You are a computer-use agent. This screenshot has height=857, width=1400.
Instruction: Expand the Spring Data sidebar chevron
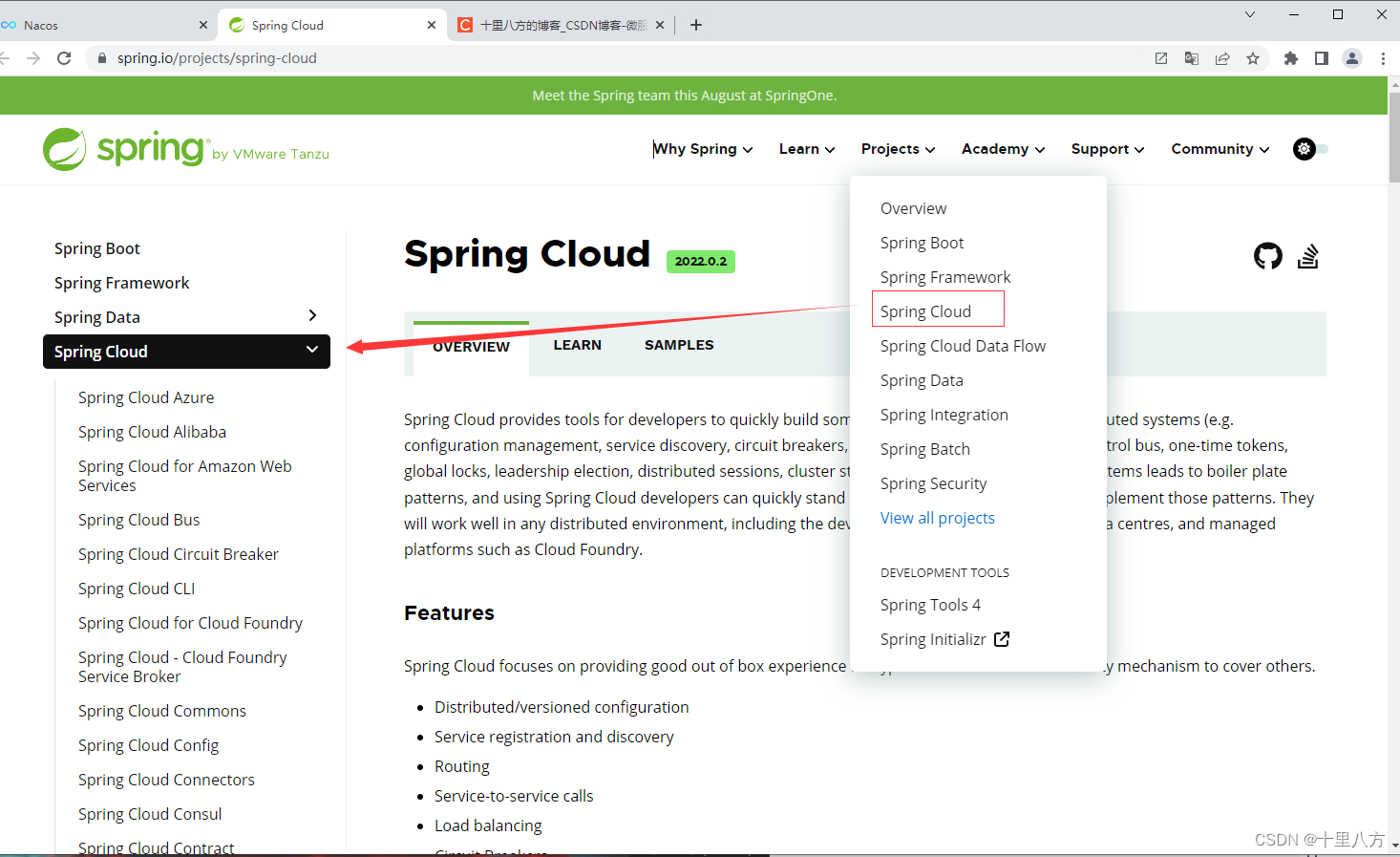(x=312, y=315)
